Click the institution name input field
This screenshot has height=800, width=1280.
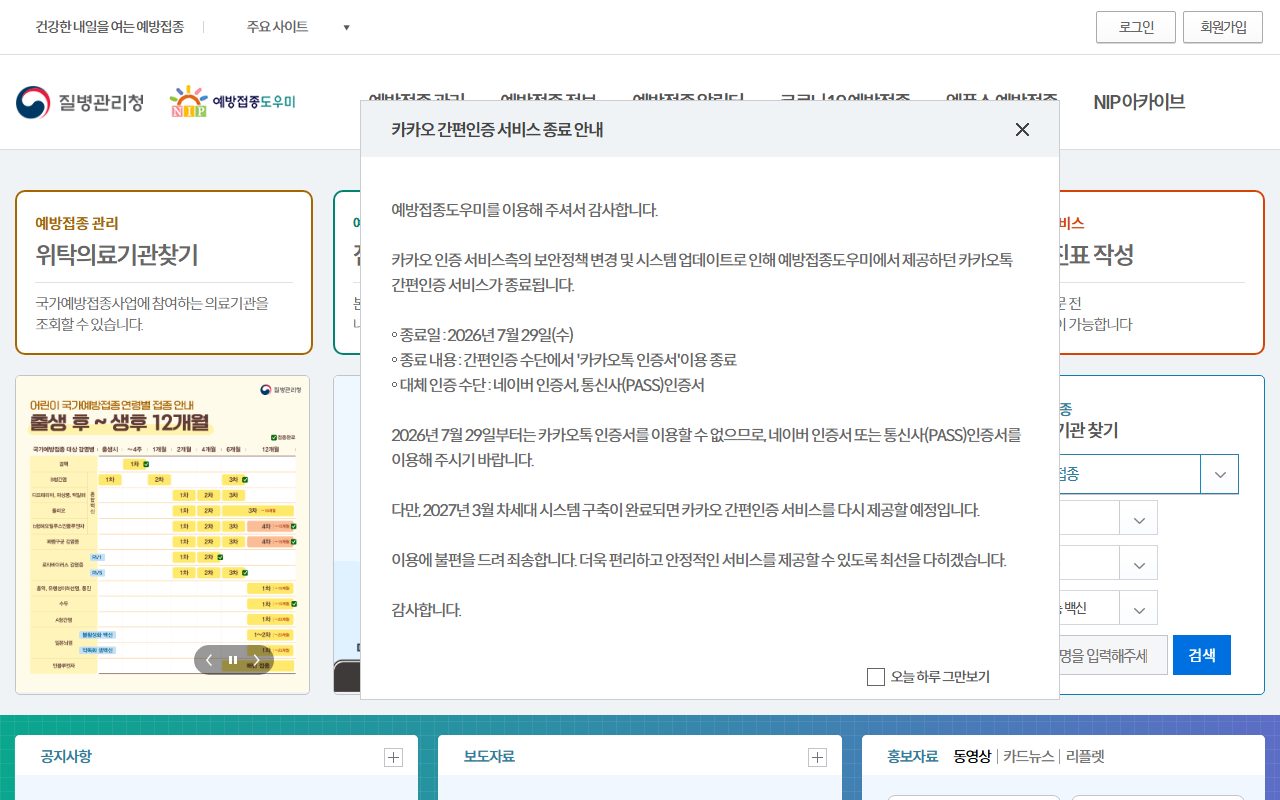[x=1113, y=655]
